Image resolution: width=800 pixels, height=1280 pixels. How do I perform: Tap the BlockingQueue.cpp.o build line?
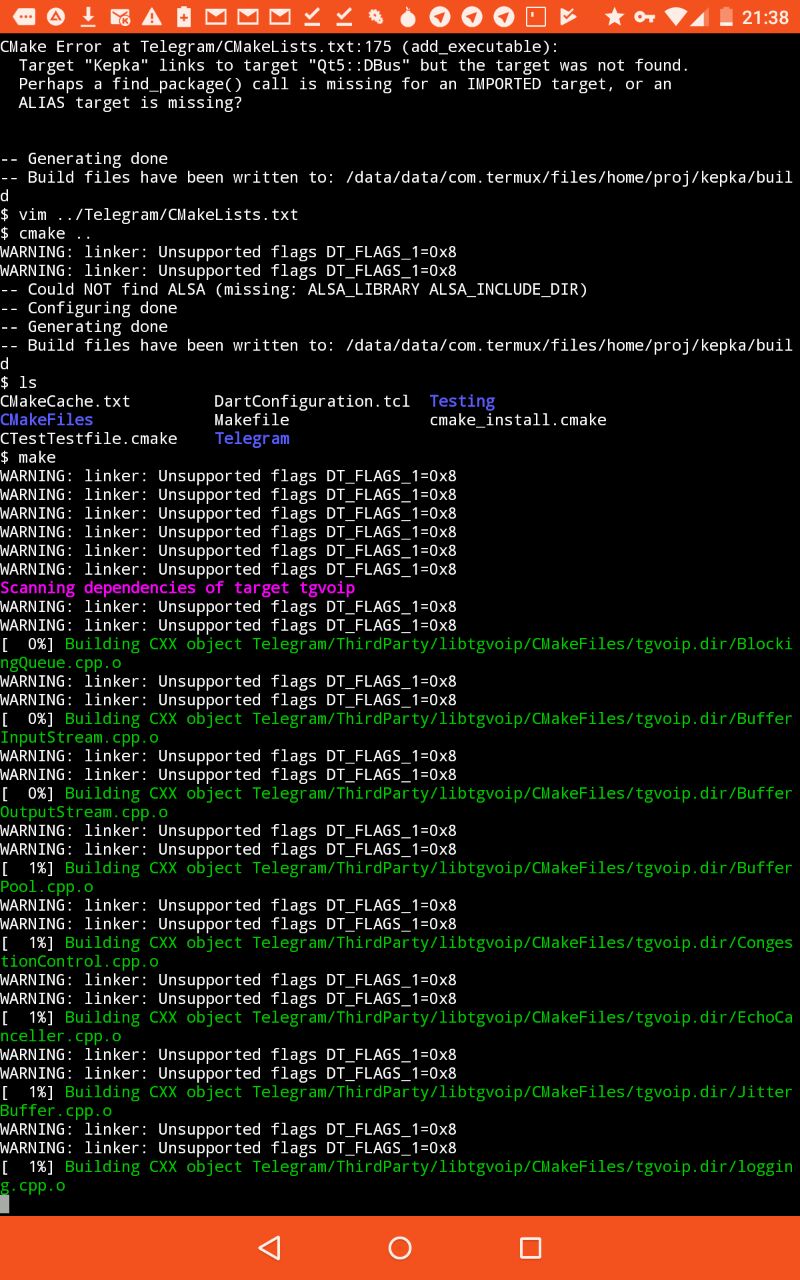point(396,653)
